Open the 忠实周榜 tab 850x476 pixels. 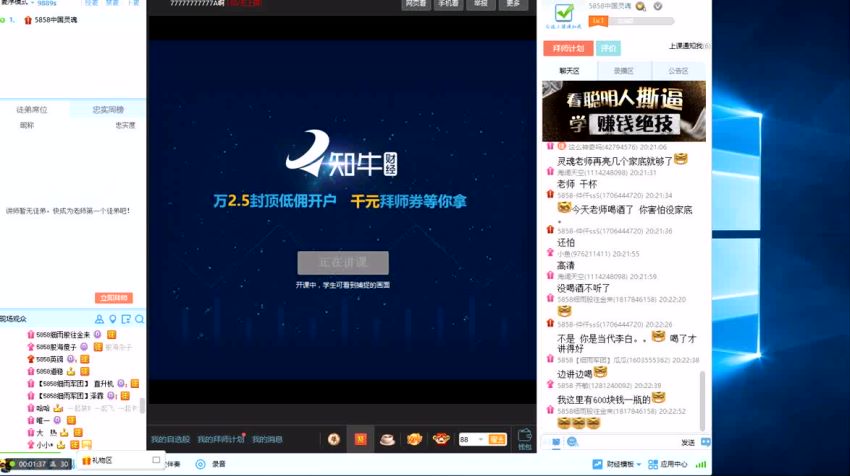108,110
